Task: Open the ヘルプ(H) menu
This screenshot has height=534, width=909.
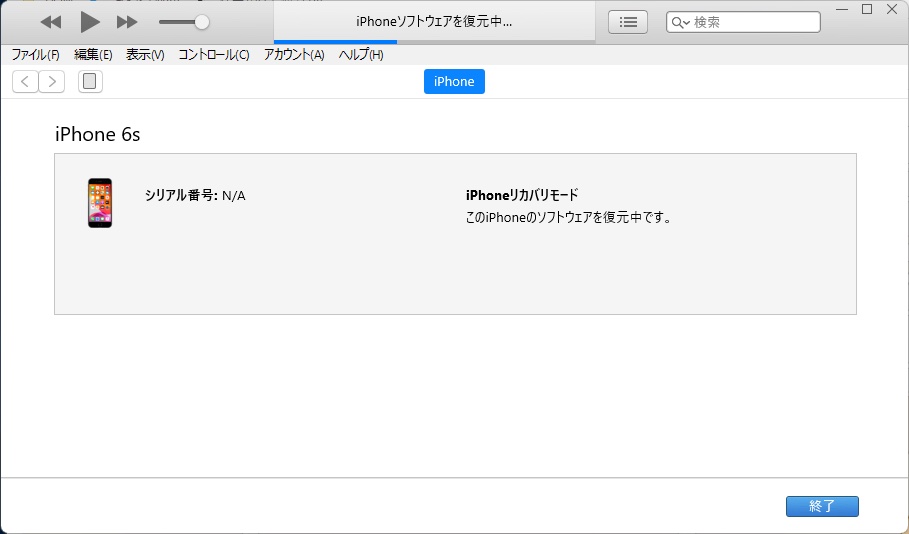Action: (x=361, y=55)
